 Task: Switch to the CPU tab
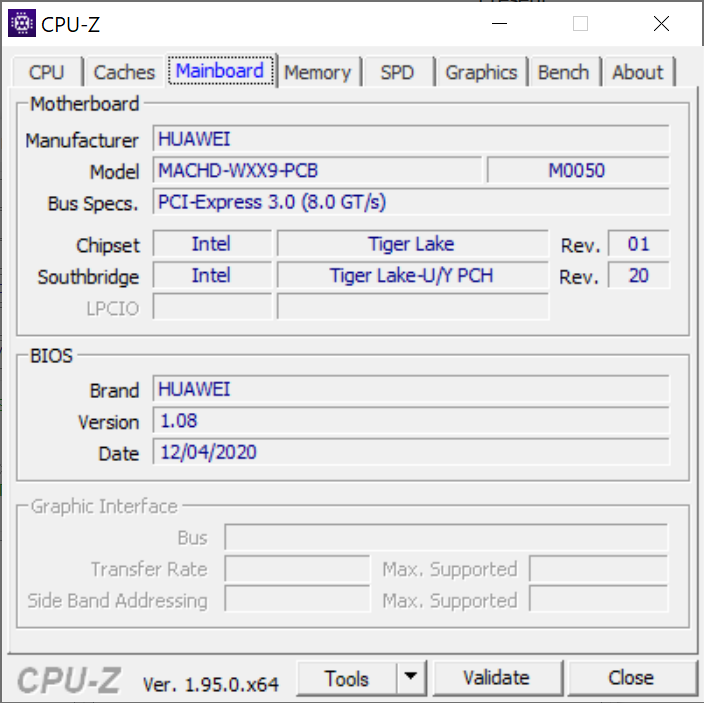pyautogui.click(x=47, y=72)
